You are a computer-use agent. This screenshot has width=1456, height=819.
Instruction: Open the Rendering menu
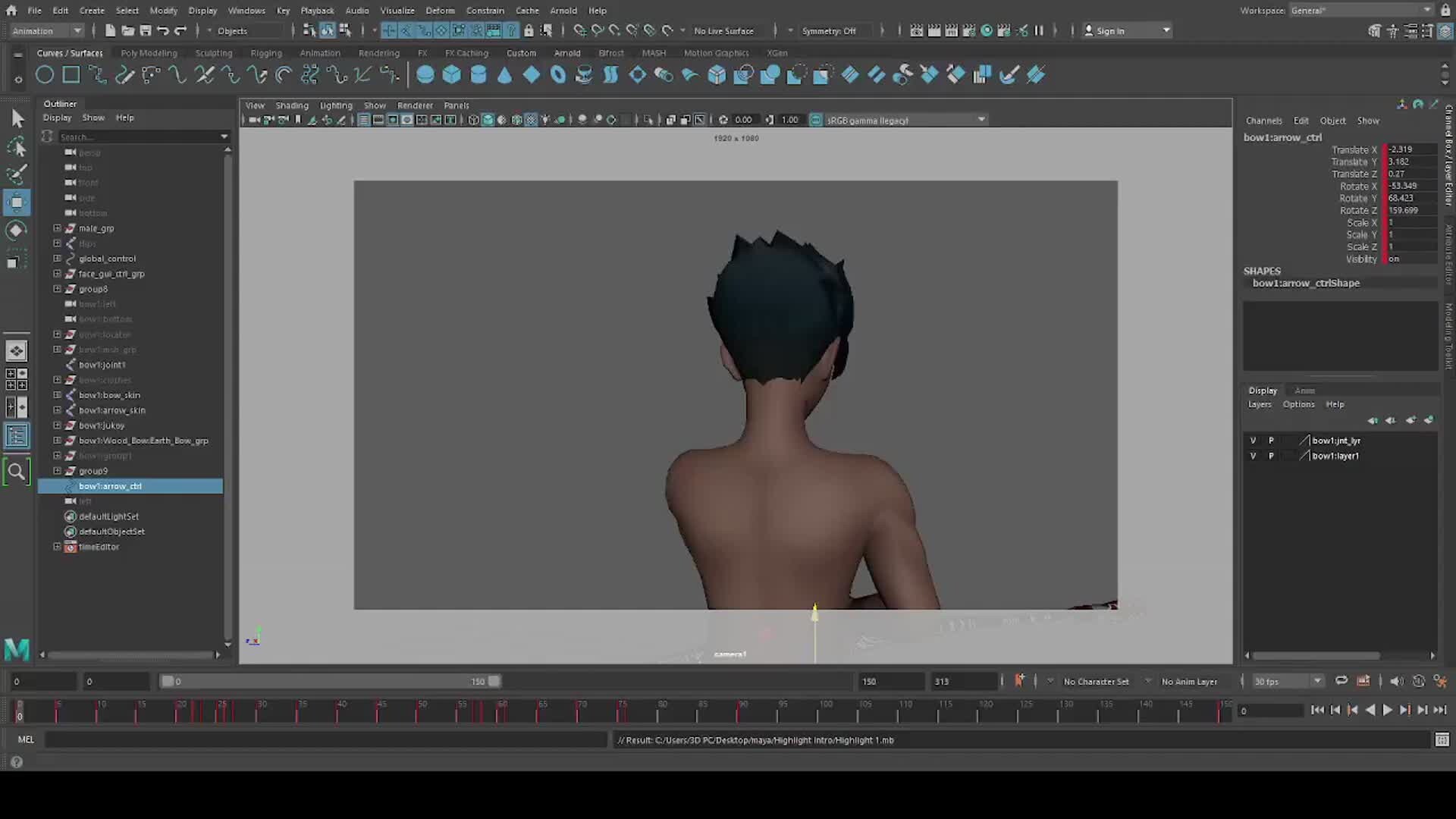[379, 52]
